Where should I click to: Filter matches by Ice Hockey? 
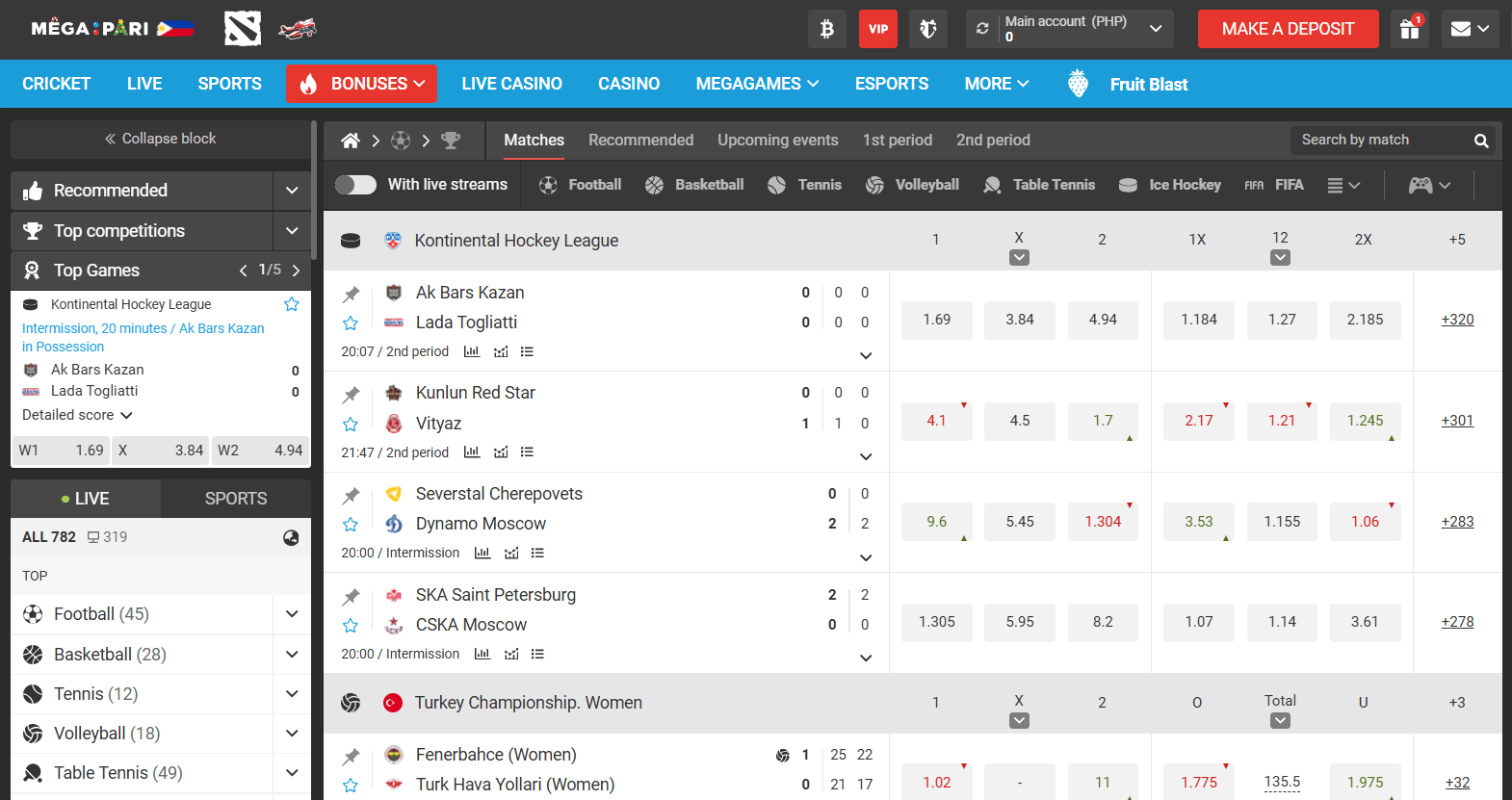pos(1169,185)
